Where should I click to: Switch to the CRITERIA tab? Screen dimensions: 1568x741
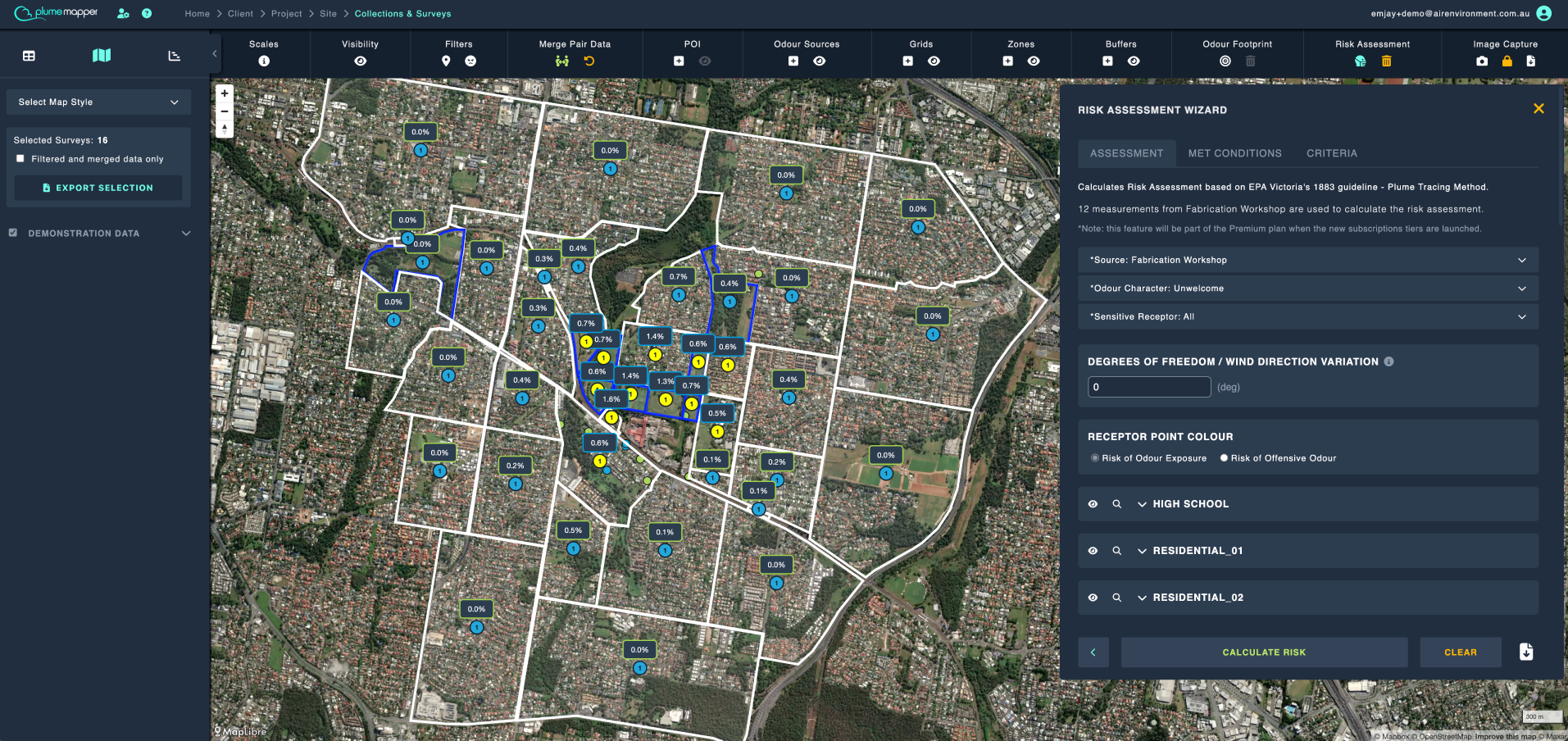point(1331,153)
